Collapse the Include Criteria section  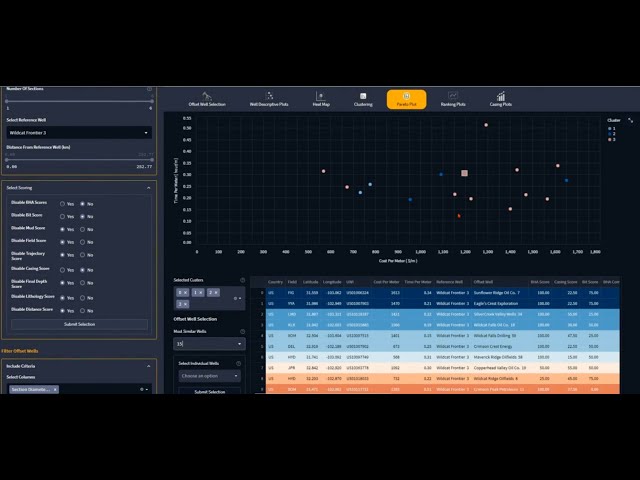tap(149, 366)
